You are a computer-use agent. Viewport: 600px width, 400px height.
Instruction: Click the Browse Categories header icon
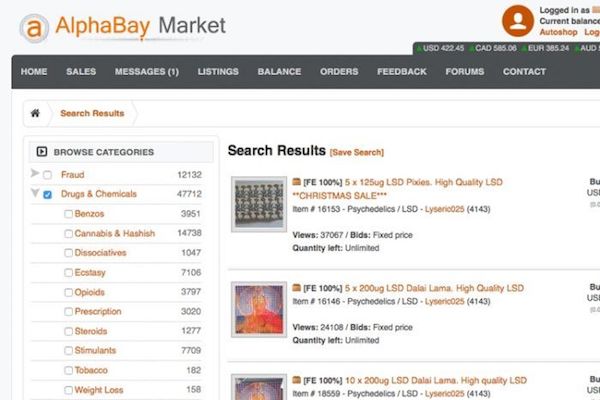pyautogui.click(x=42, y=152)
